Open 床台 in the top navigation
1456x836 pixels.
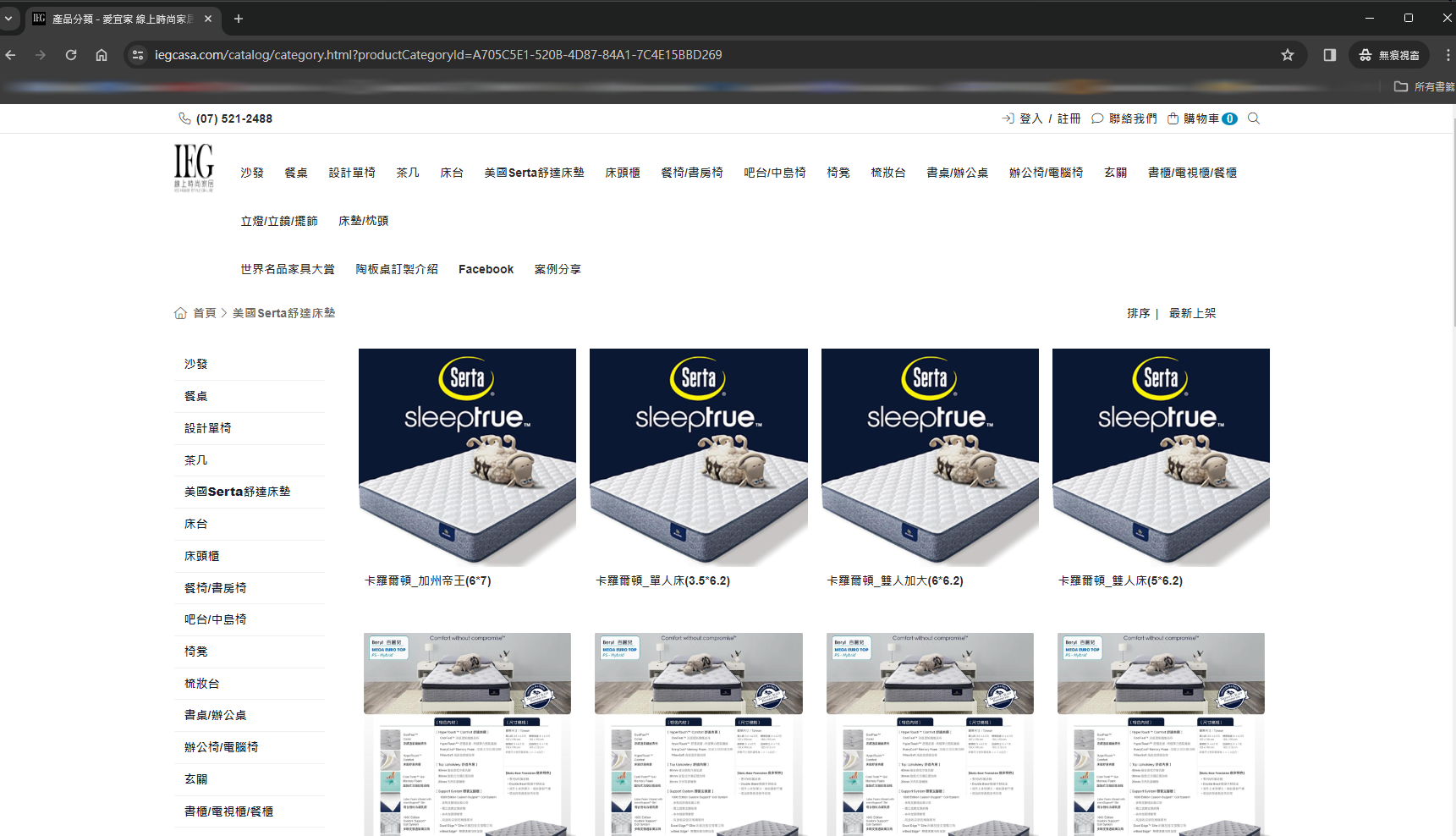pos(452,173)
